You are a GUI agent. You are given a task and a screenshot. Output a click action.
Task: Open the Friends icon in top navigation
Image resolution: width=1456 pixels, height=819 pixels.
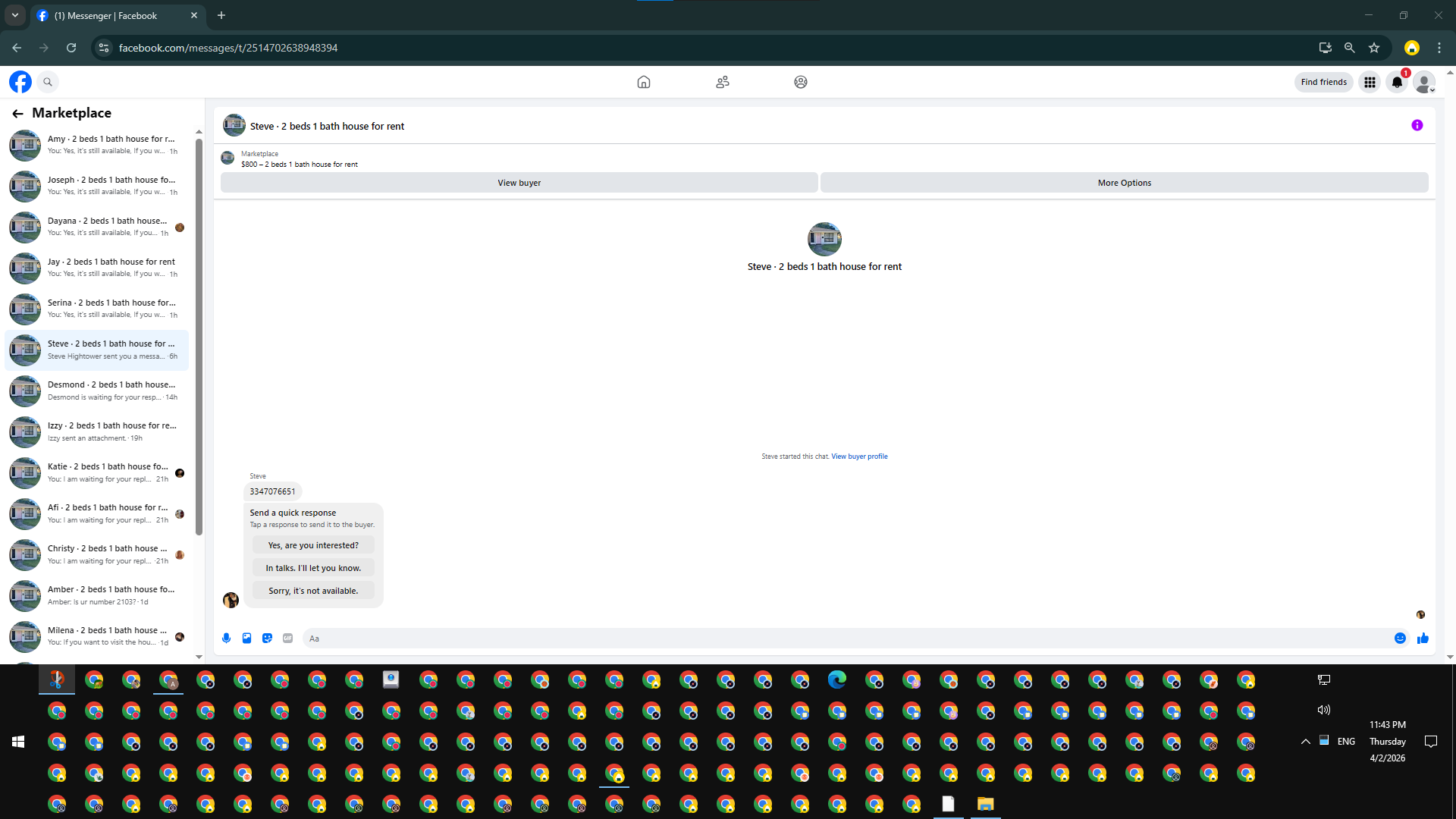point(723,82)
